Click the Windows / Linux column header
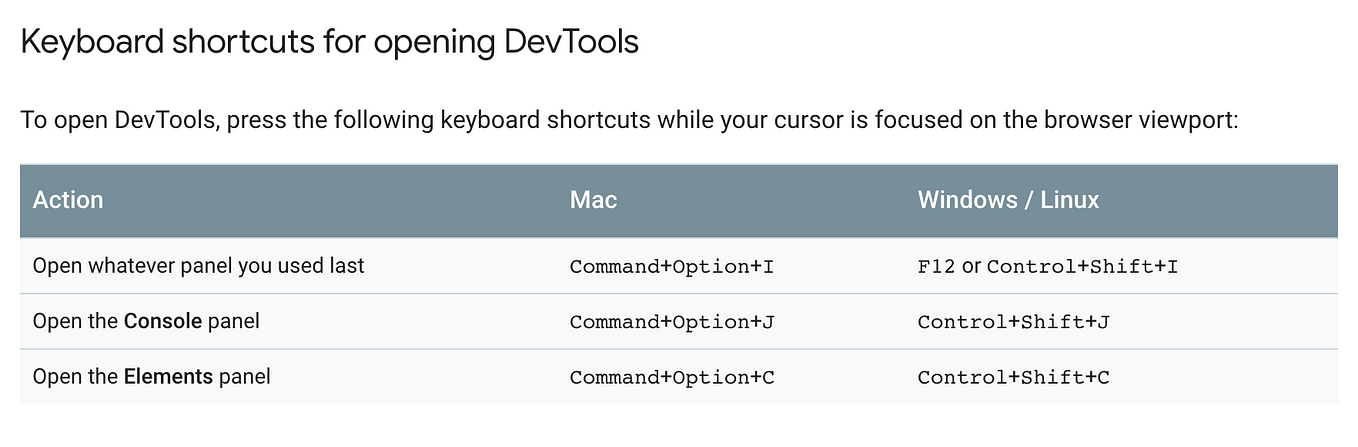This screenshot has height=447, width=1358. 1008,199
